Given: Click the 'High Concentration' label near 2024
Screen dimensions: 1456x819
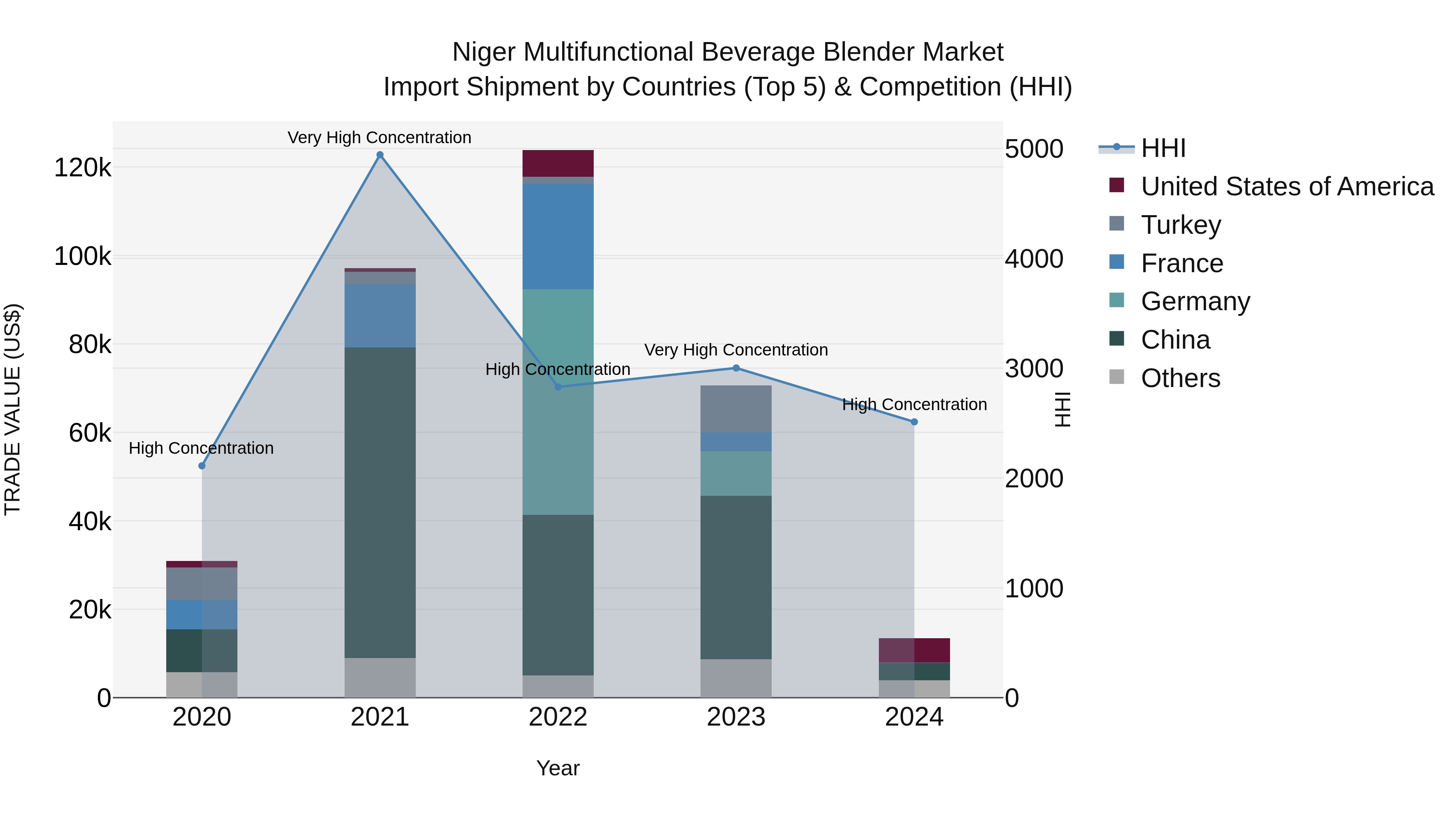Looking at the screenshot, I should [914, 405].
